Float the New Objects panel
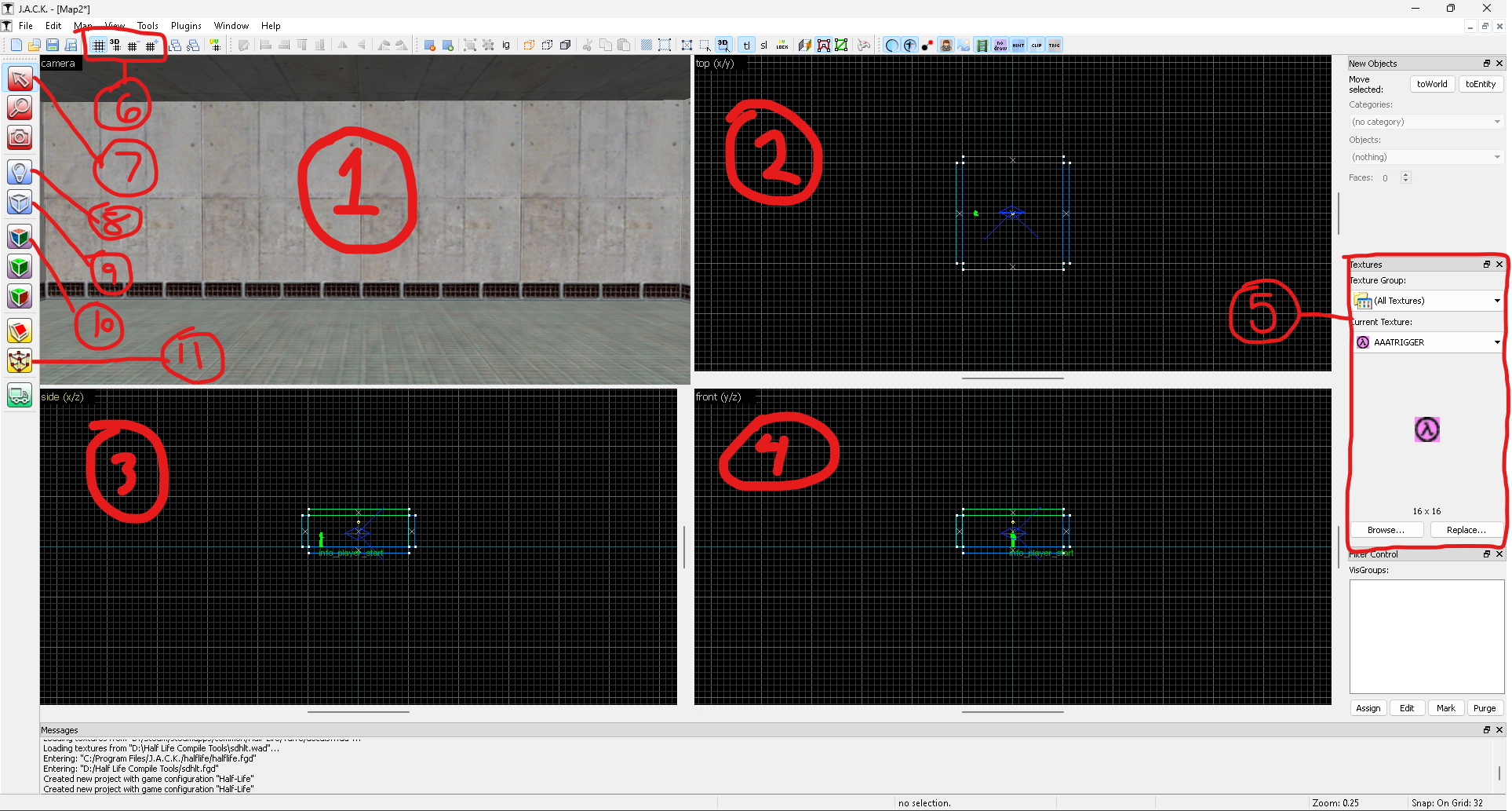 click(x=1486, y=64)
